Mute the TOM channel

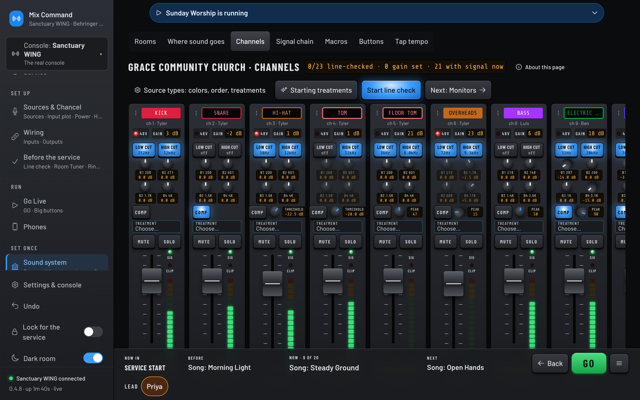coord(324,242)
